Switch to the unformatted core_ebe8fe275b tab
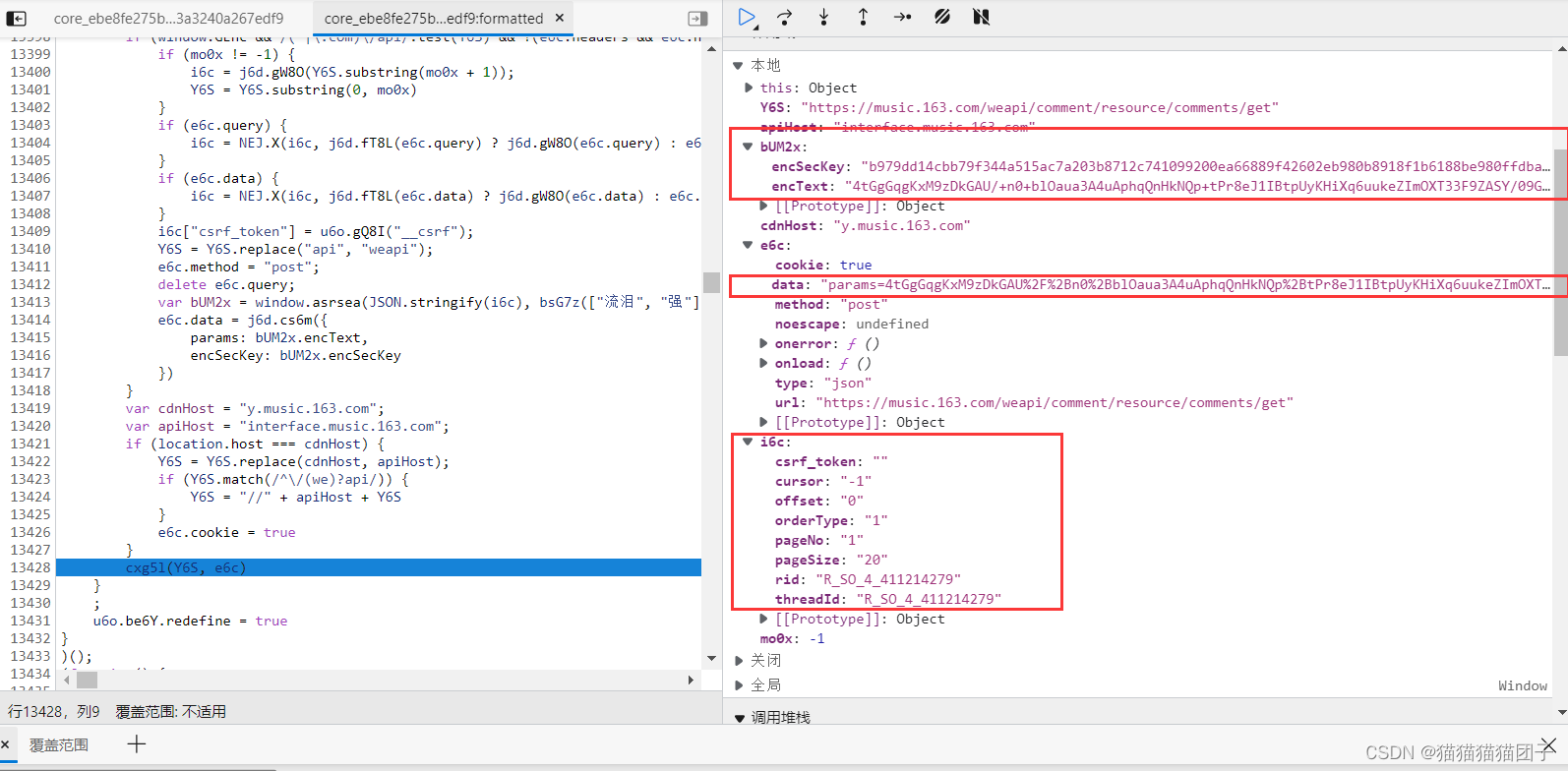Viewport: 1568px width, 771px height. tap(168, 18)
